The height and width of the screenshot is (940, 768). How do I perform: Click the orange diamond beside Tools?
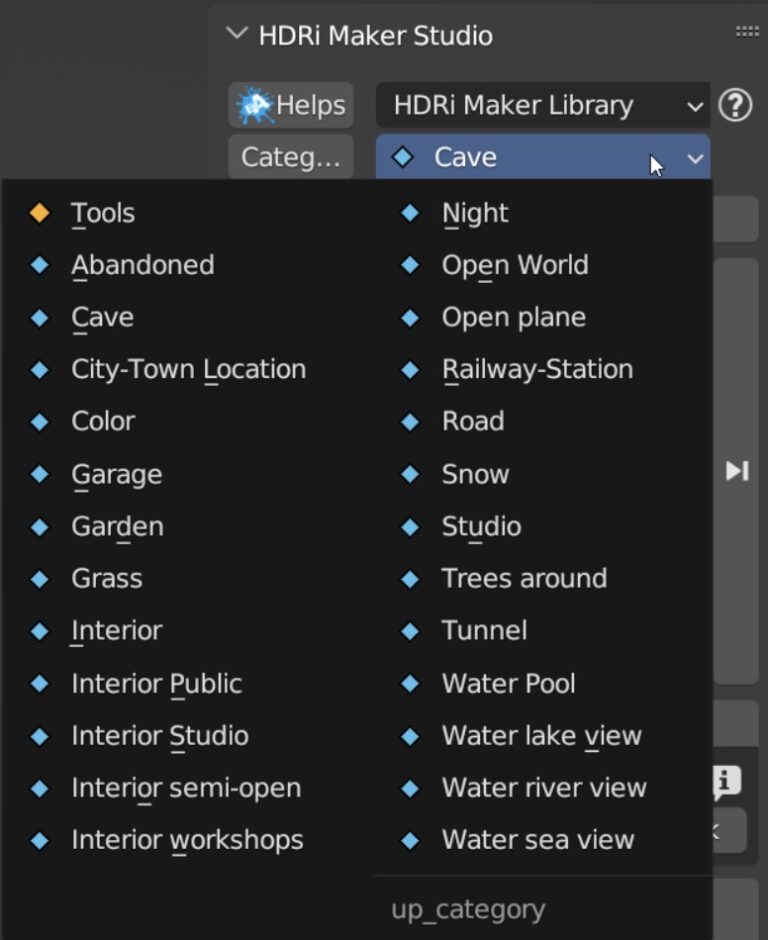(41, 212)
